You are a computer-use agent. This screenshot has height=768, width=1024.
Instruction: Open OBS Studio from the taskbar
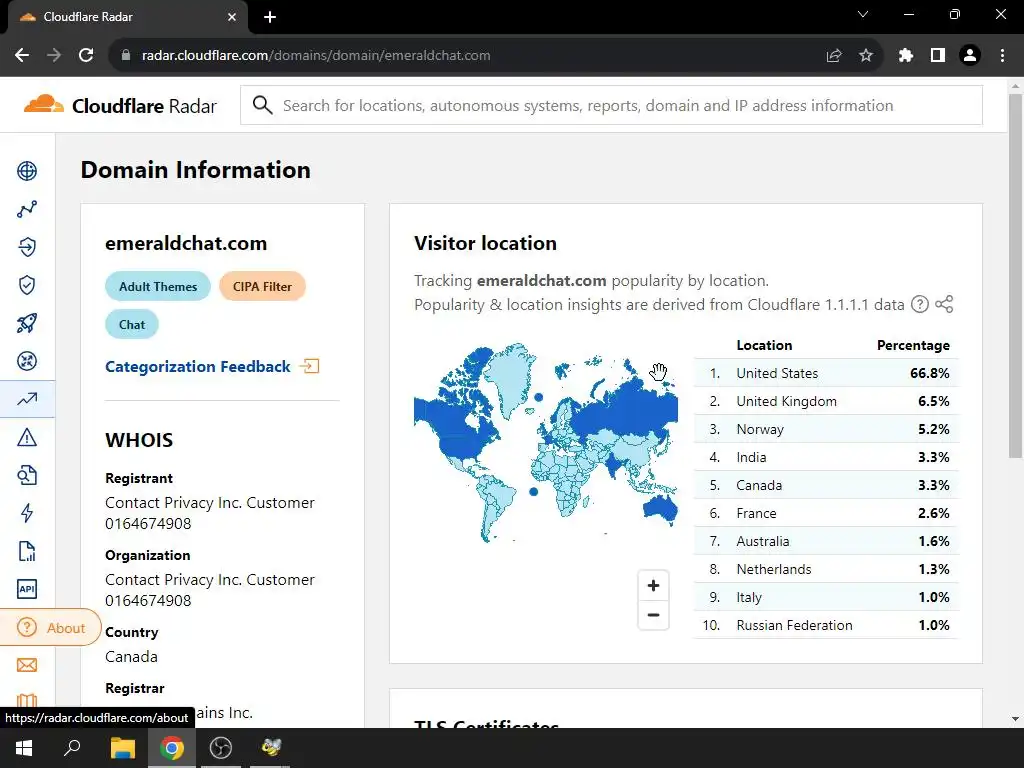coord(221,748)
